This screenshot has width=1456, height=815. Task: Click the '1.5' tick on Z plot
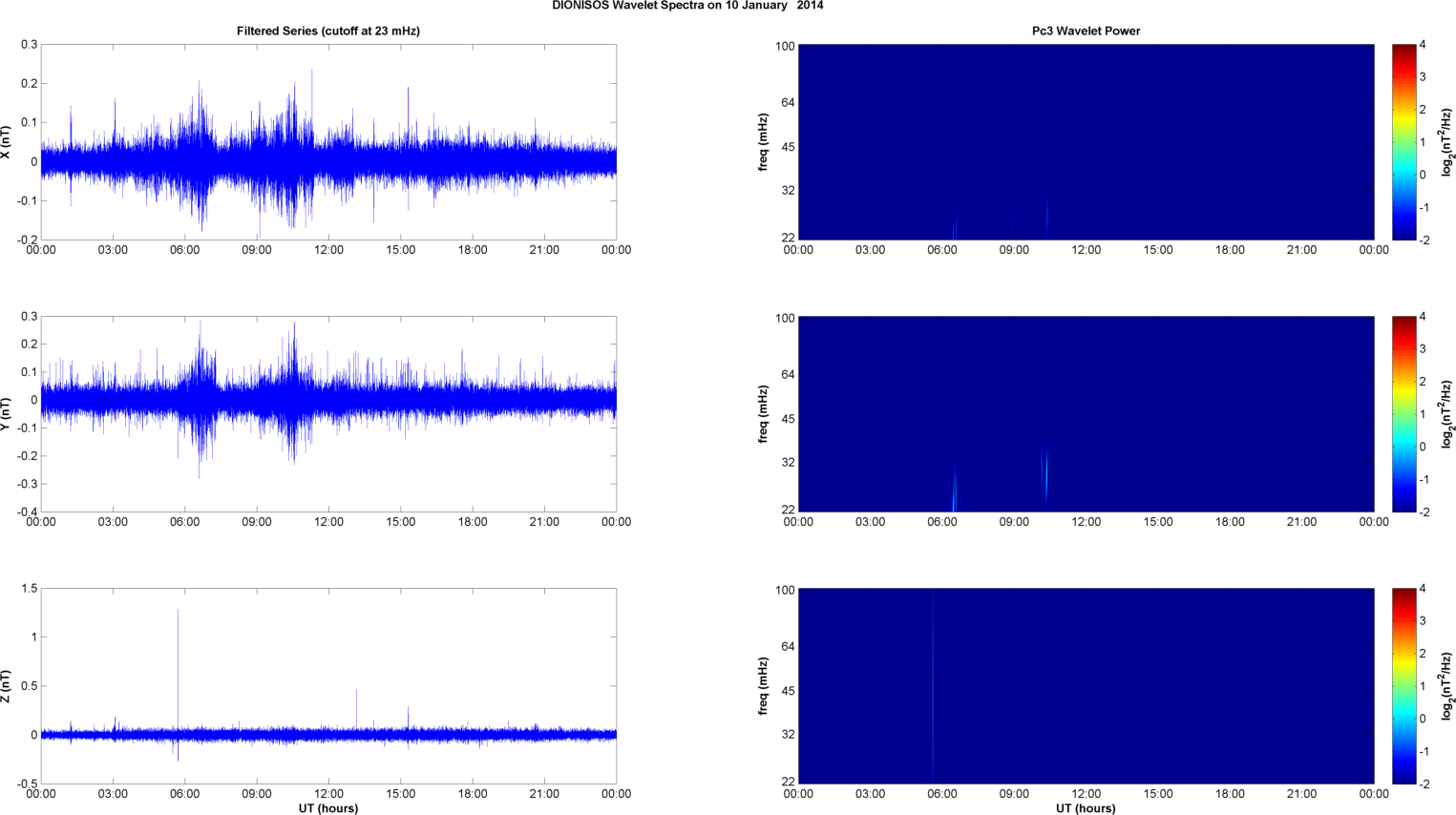coord(29,589)
